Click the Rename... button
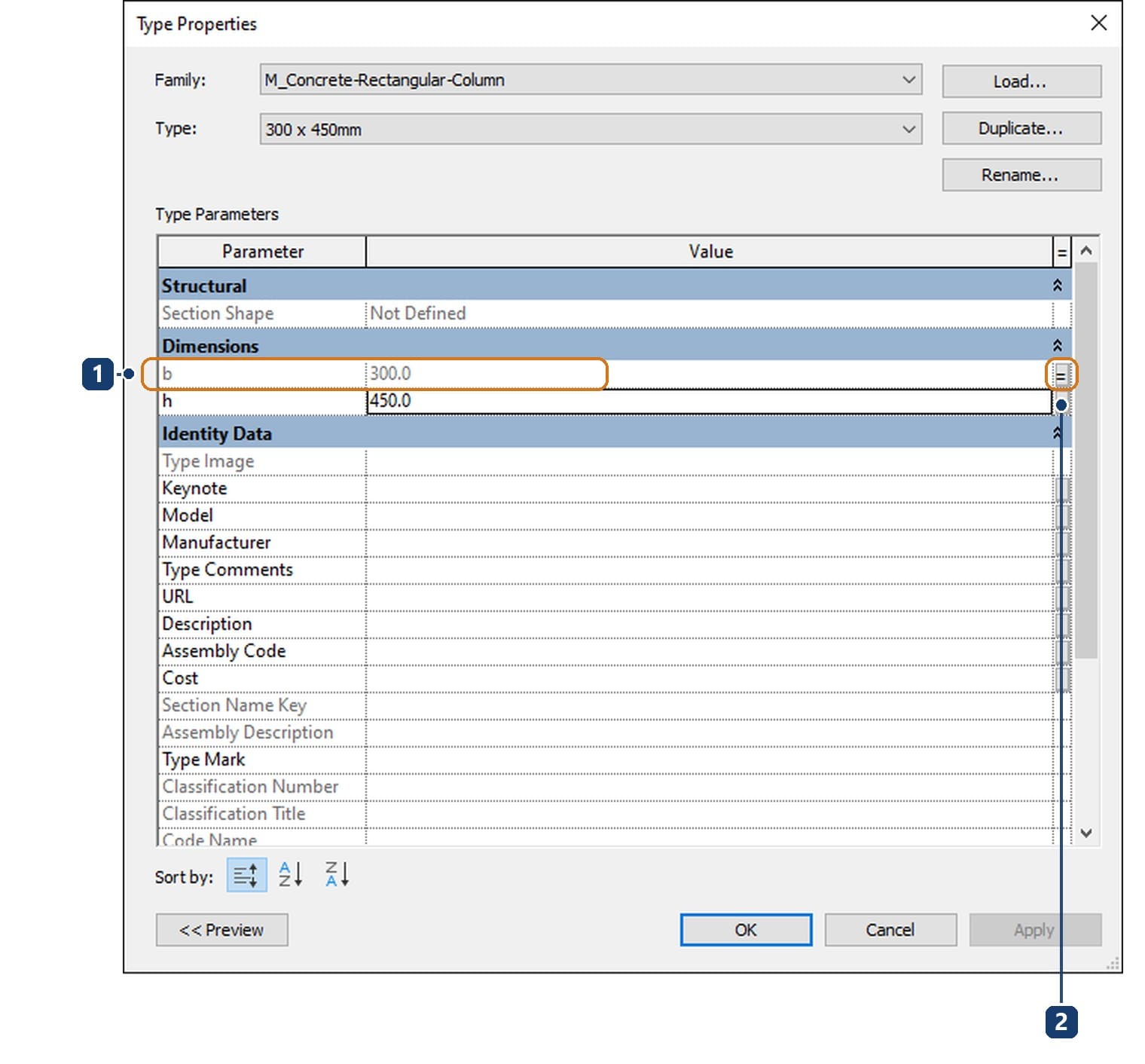Screen dimensions: 1145x1064 click(x=1021, y=175)
